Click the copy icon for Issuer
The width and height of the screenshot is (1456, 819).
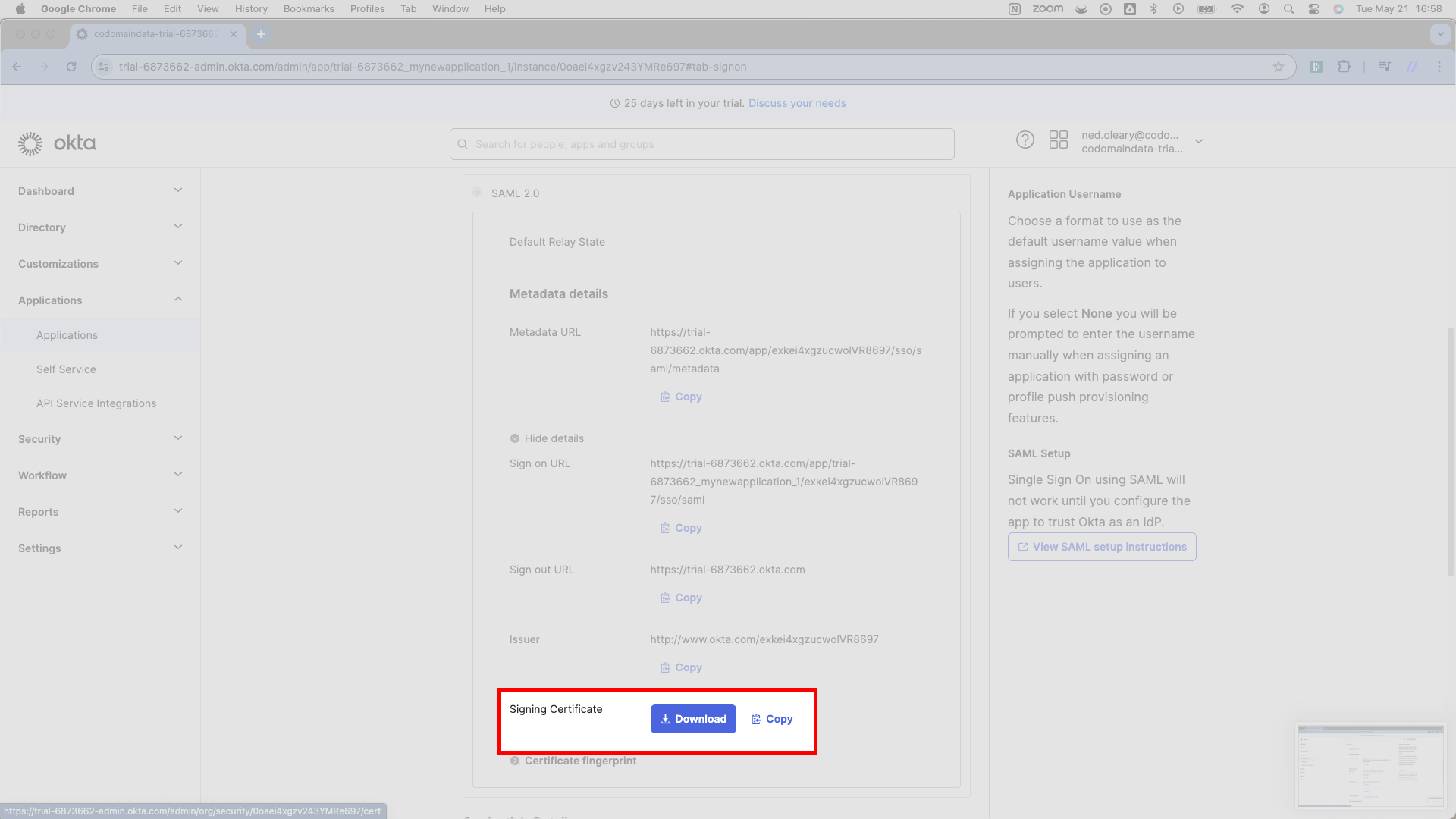[665, 667]
